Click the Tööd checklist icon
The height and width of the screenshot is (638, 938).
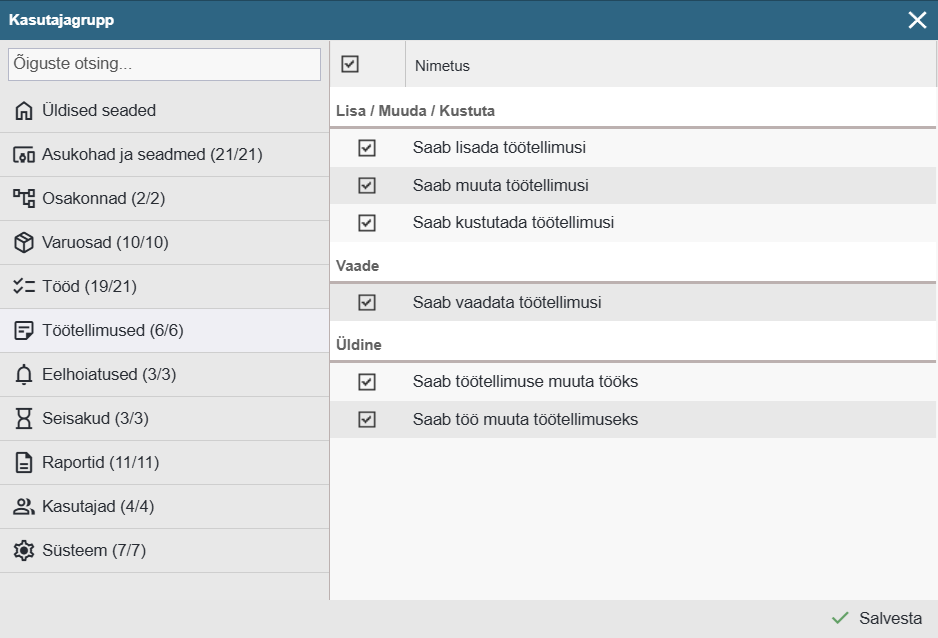point(24,287)
